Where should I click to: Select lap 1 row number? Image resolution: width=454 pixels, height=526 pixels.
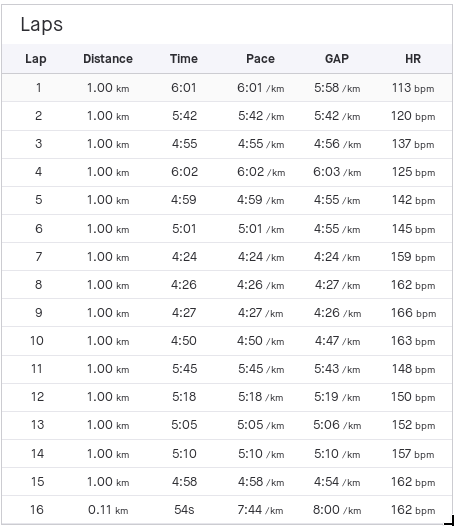pyautogui.click(x=39, y=88)
